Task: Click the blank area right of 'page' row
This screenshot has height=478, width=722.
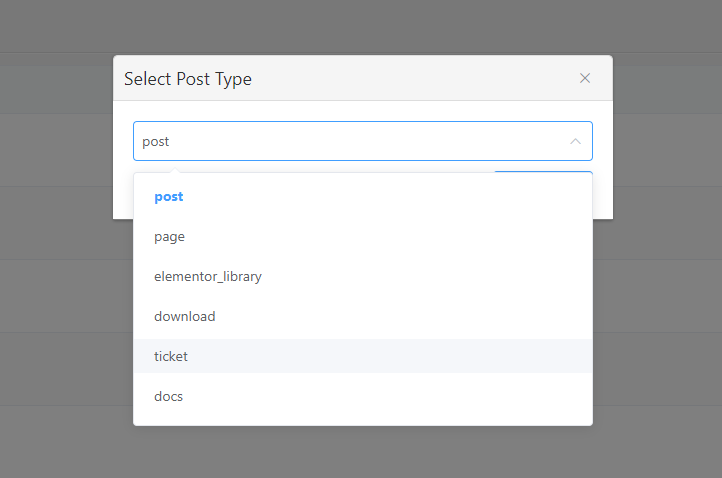Action: (x=400, y=237)
